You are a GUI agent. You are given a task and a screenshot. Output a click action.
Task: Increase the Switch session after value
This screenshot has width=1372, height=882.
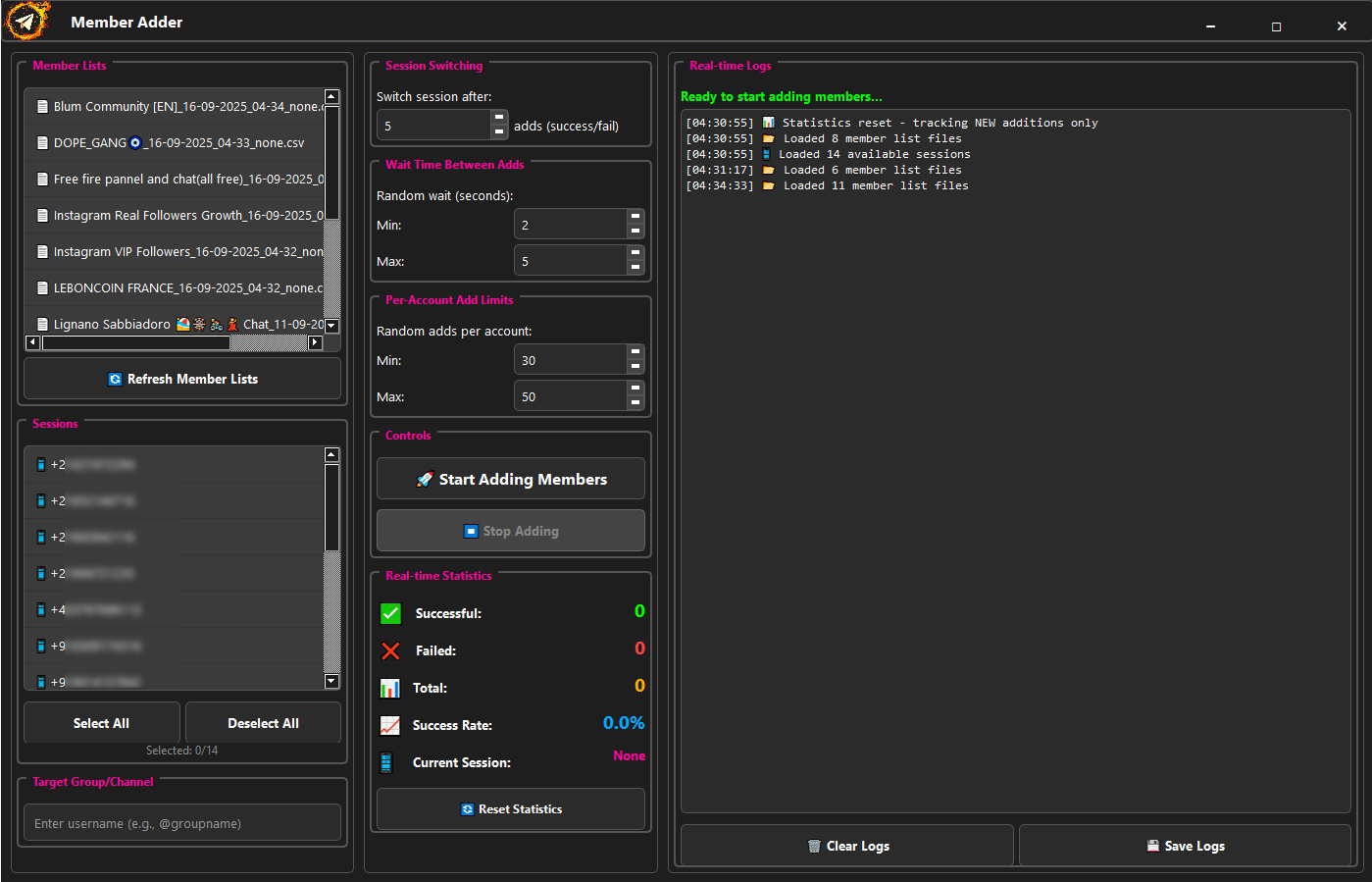pyautogui.click(x=498, y=119)
